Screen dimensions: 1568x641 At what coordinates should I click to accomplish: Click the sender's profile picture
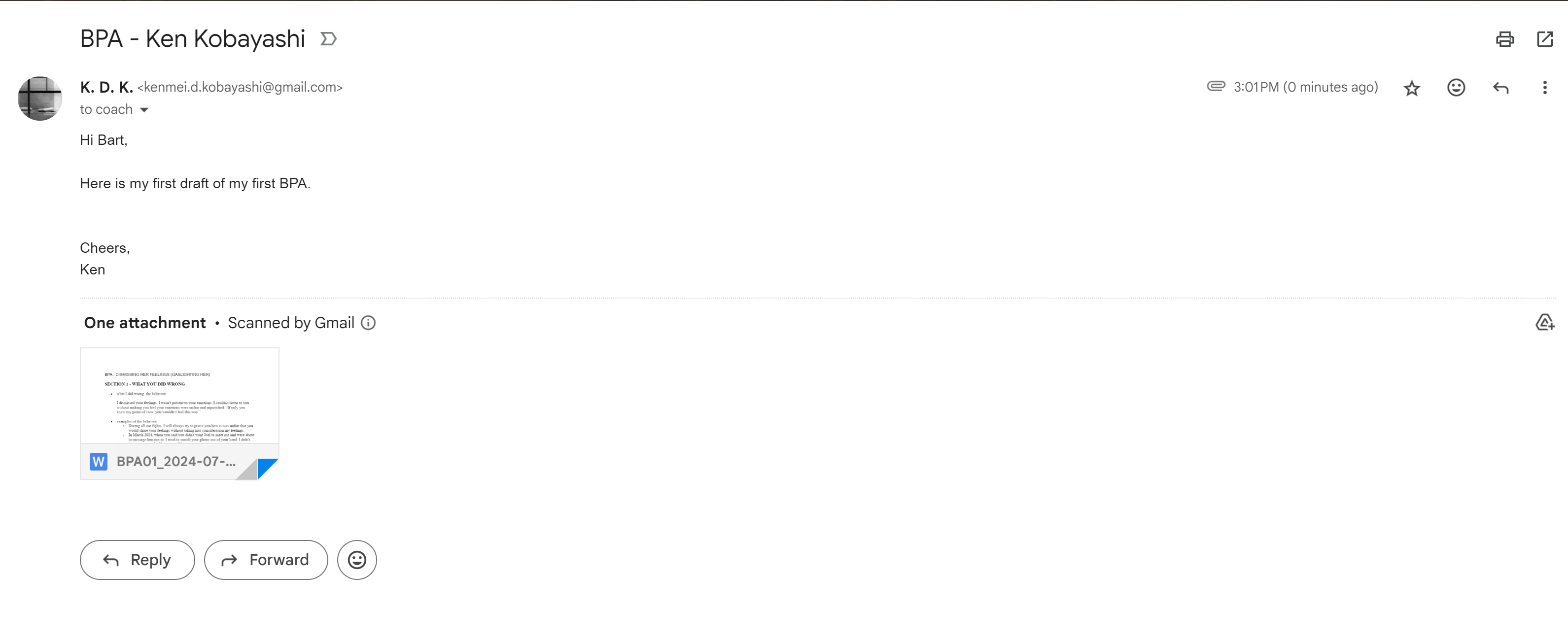(x=39, y=99)
